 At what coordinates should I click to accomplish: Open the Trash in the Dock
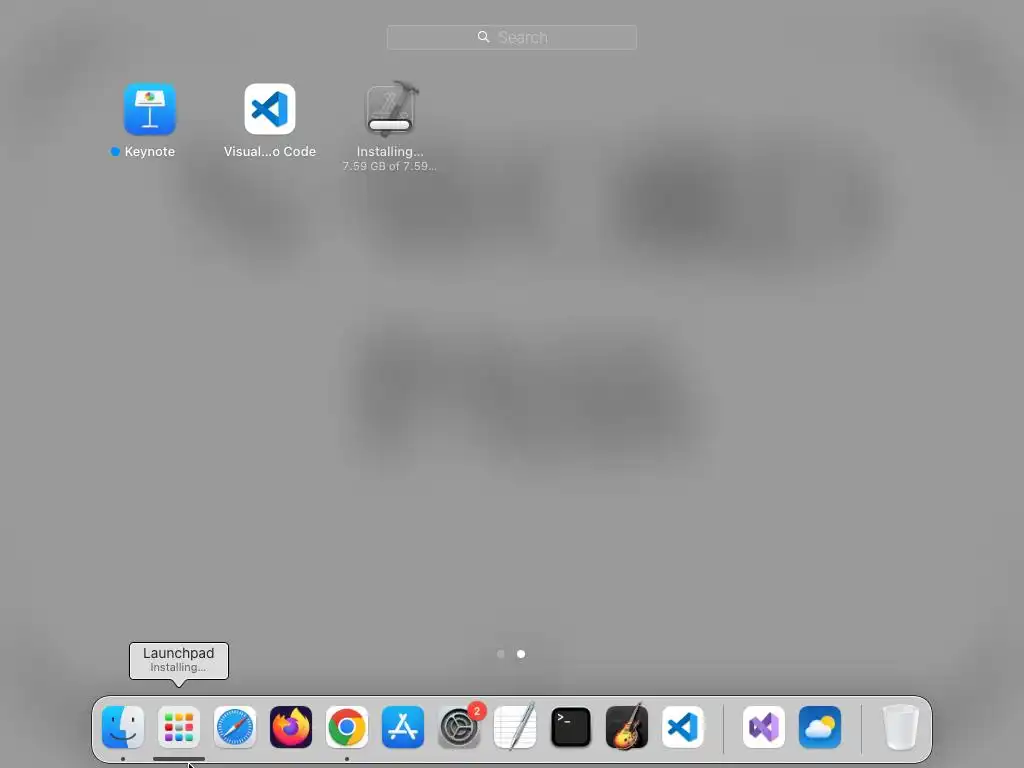901,727
